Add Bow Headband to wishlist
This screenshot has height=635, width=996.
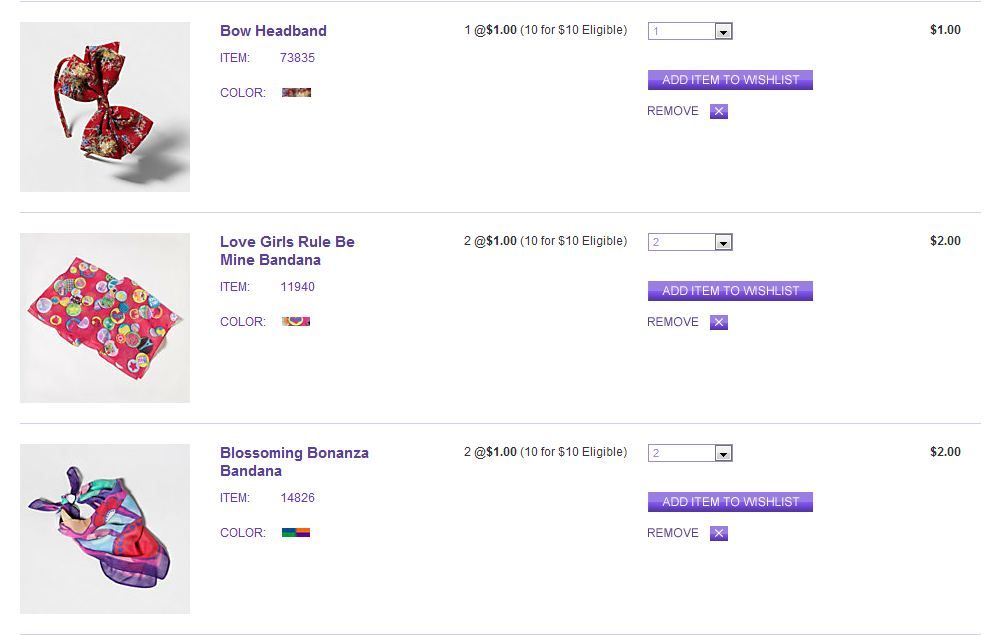click(730, 80)
